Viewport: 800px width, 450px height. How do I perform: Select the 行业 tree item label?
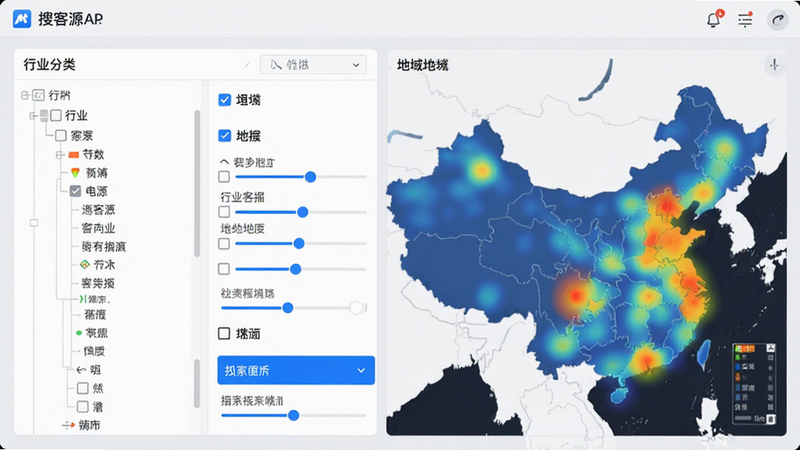click(77, 115)
